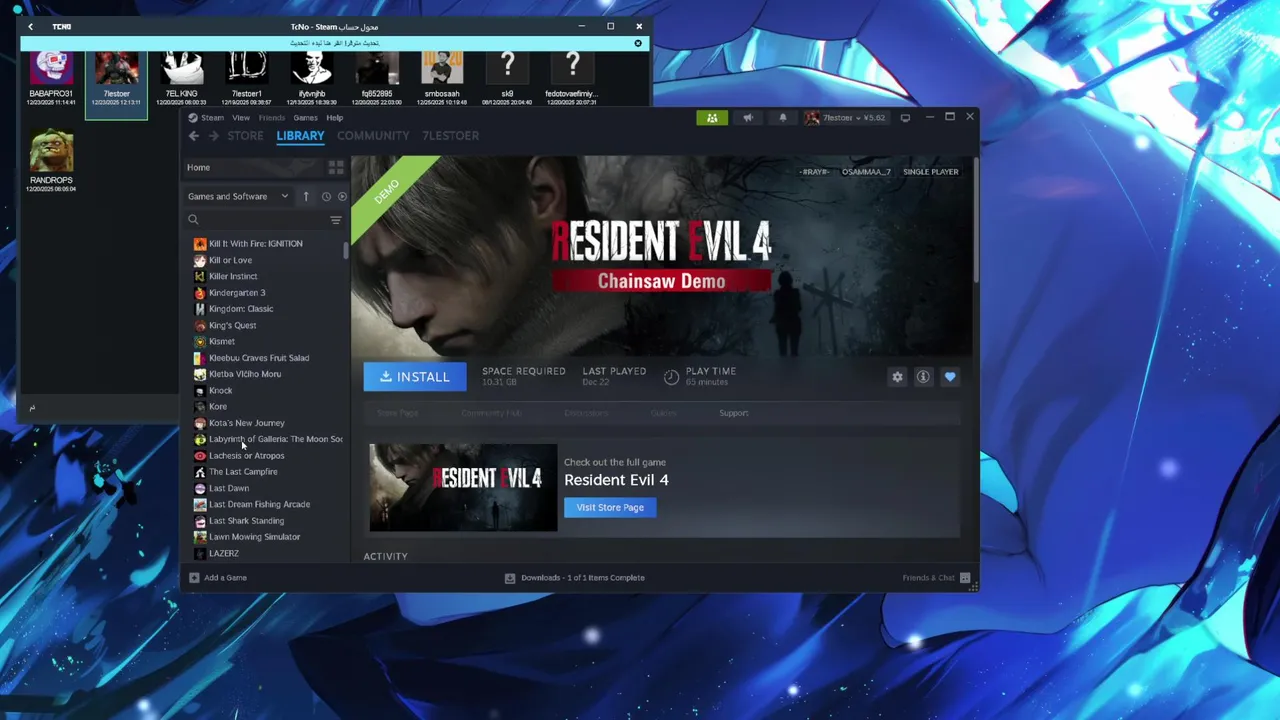The height and width of the screenshot is (720, 1280).
Task: Click the SINGLE PLAYER tag
Action: [931, 172]
